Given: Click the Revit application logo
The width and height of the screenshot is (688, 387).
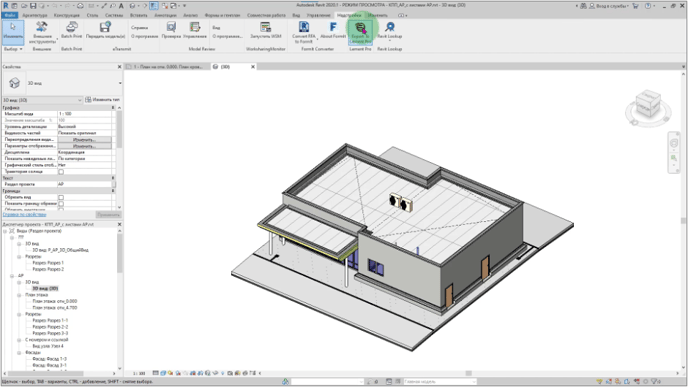Looking at the screenshot, I should click(6, 6).
